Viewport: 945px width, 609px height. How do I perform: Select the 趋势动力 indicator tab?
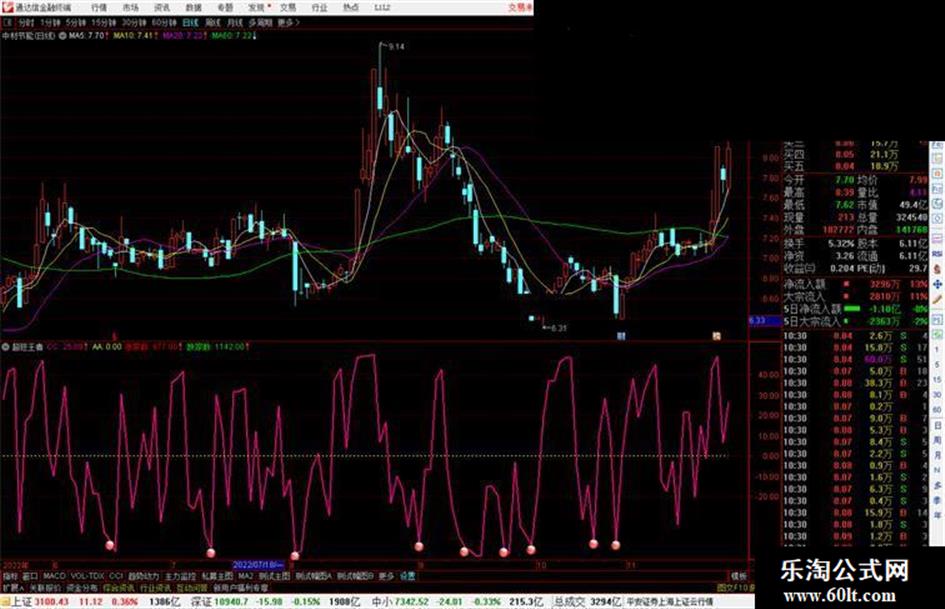pos(144,576)
